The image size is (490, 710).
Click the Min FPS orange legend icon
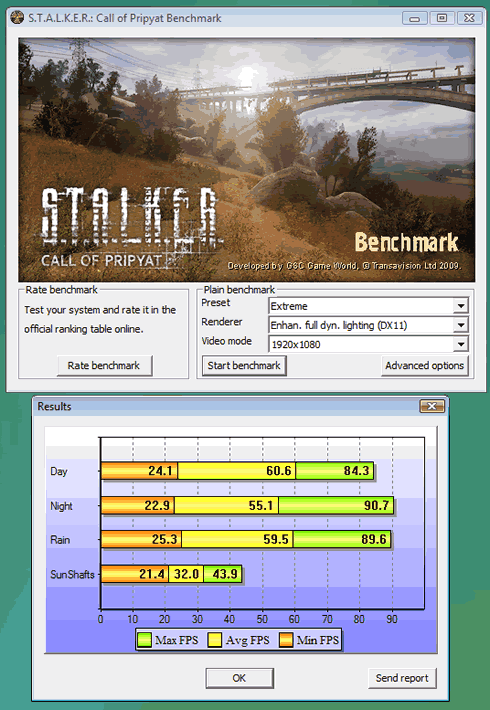pos(286,640)
